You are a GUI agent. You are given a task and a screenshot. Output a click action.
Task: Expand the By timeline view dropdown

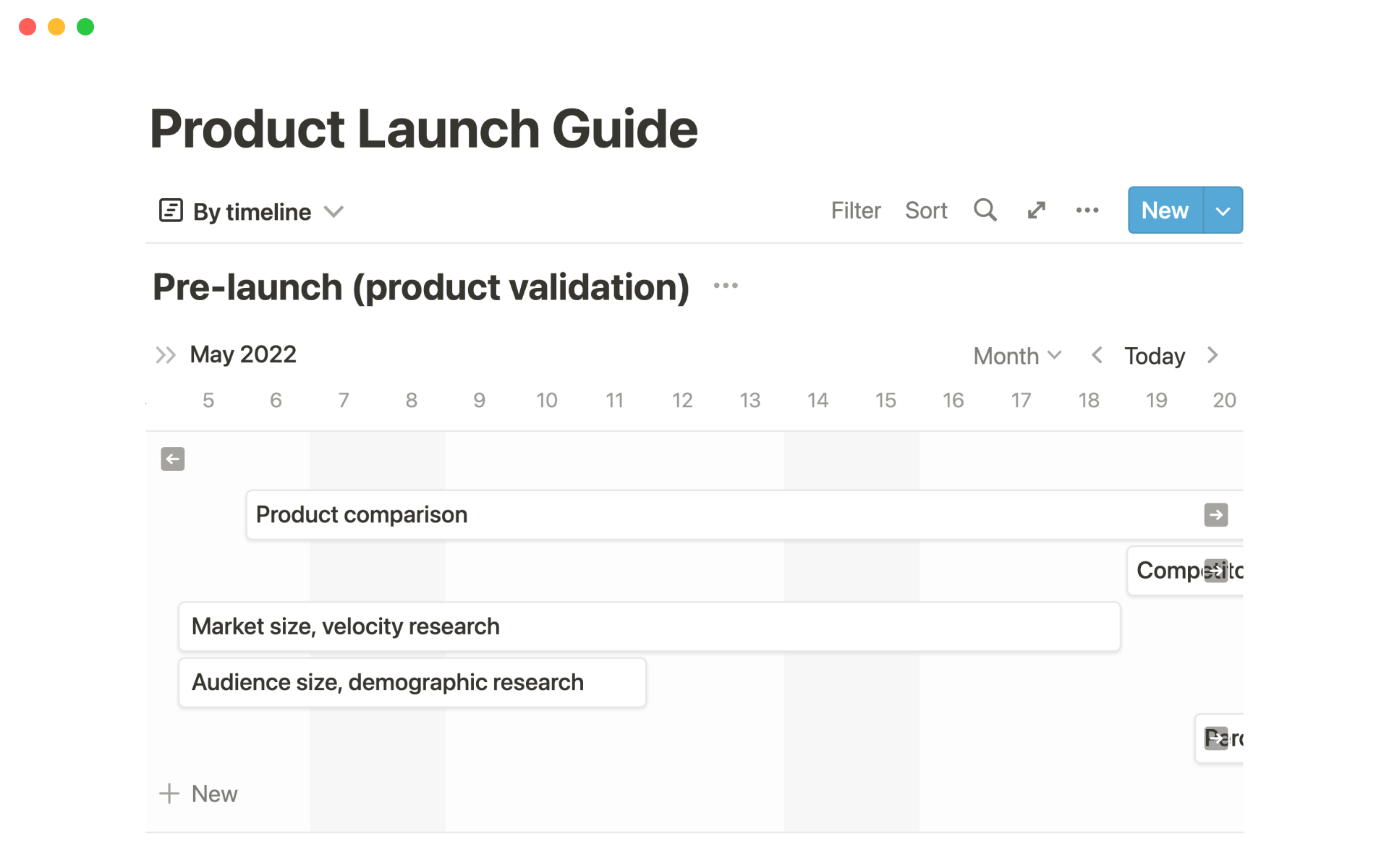click(x=334, y=211)
